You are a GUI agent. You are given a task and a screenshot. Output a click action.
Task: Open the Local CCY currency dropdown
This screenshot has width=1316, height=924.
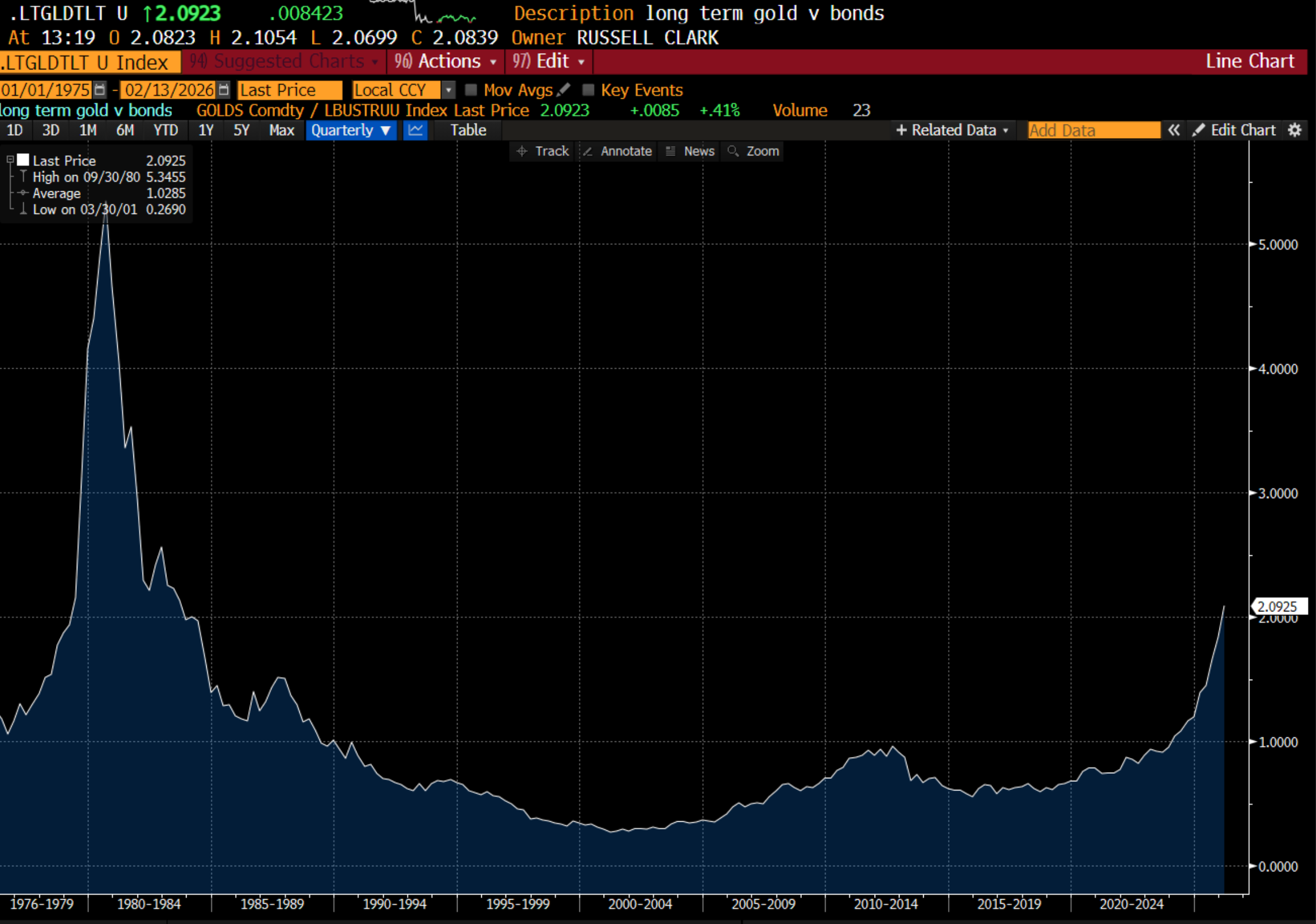(448, 90)
